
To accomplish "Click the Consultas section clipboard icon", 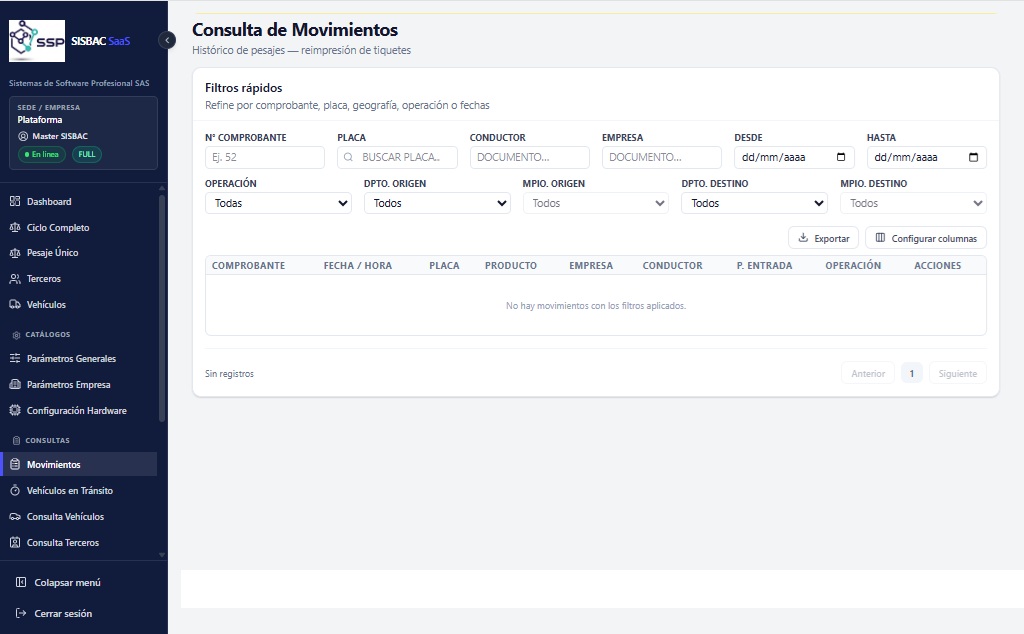I will 16,441.
